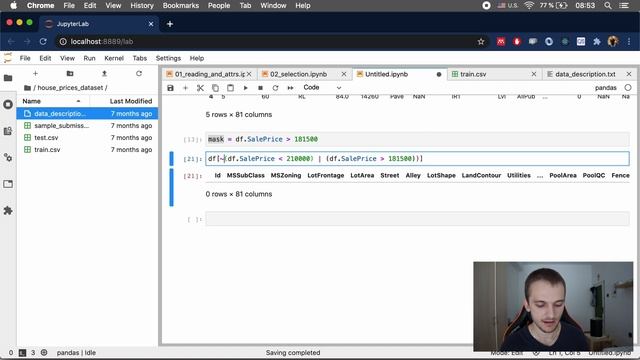Image resolution: width=640 pixels, height=360 pixels.
Task: Click the Chrome browser reload button
Action: (x=43, y=42)
